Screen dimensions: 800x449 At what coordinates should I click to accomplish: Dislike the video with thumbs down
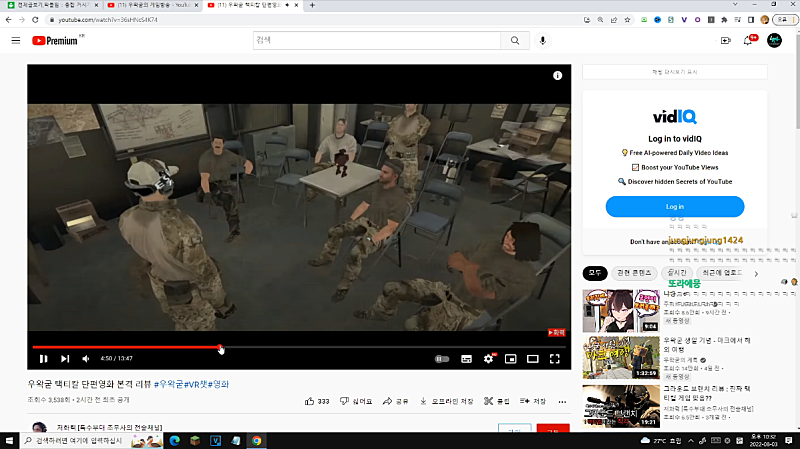(x=356, y=402)
